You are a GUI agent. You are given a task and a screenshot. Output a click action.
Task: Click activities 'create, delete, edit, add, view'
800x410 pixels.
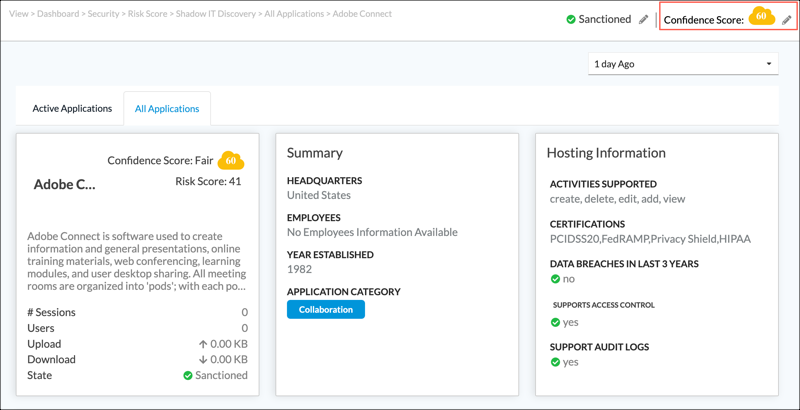pos(617,199)
